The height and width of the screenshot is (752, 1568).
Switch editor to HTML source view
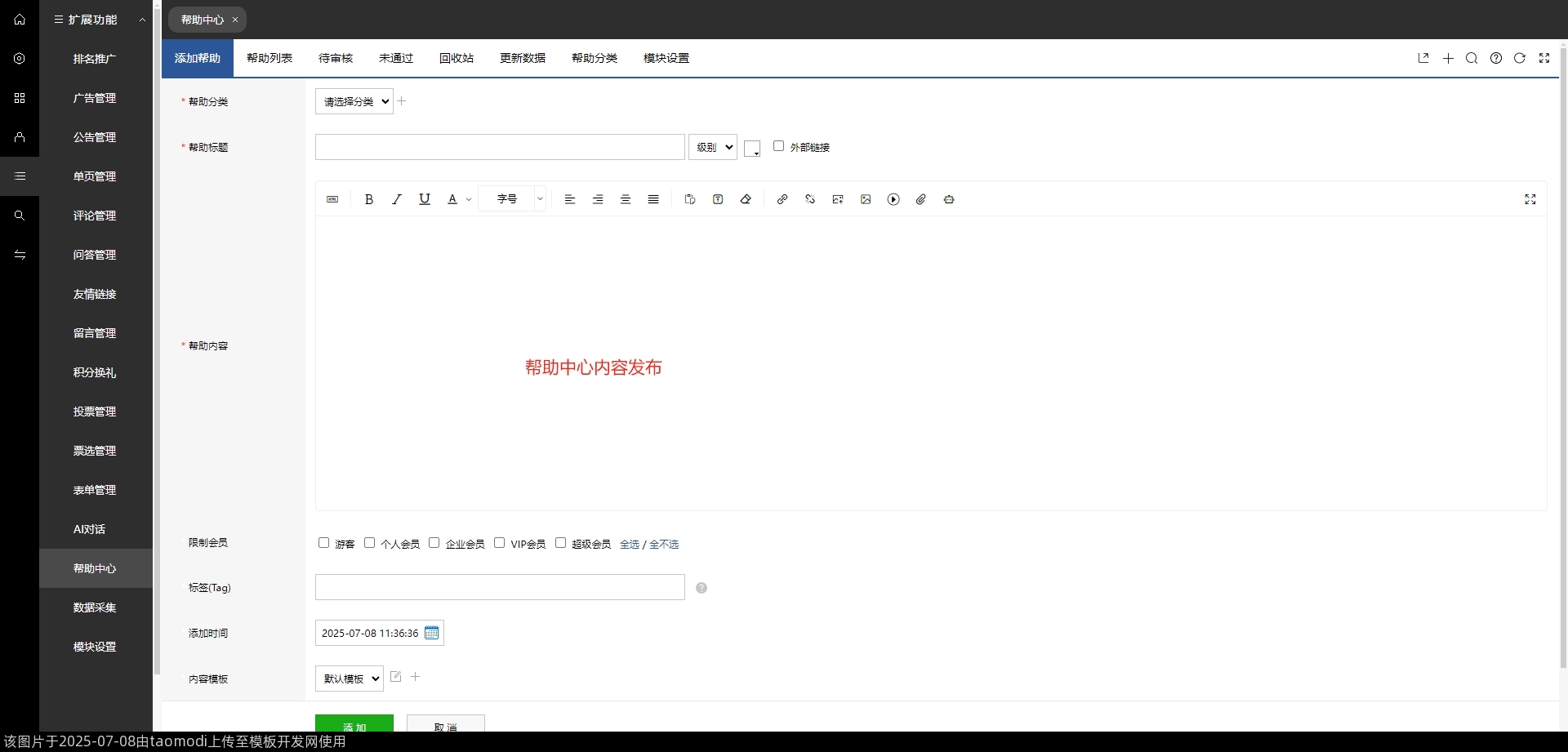pos(332,199)
